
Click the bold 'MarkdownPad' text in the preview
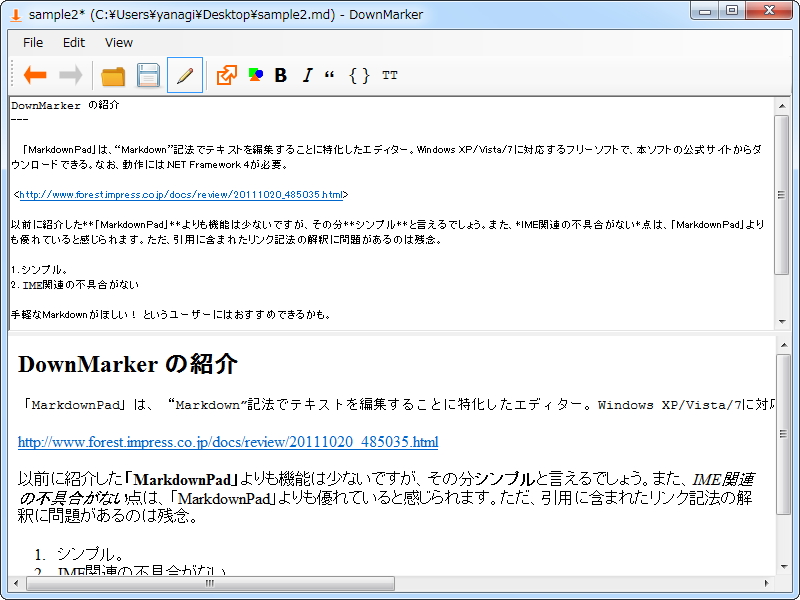[182, 480]
